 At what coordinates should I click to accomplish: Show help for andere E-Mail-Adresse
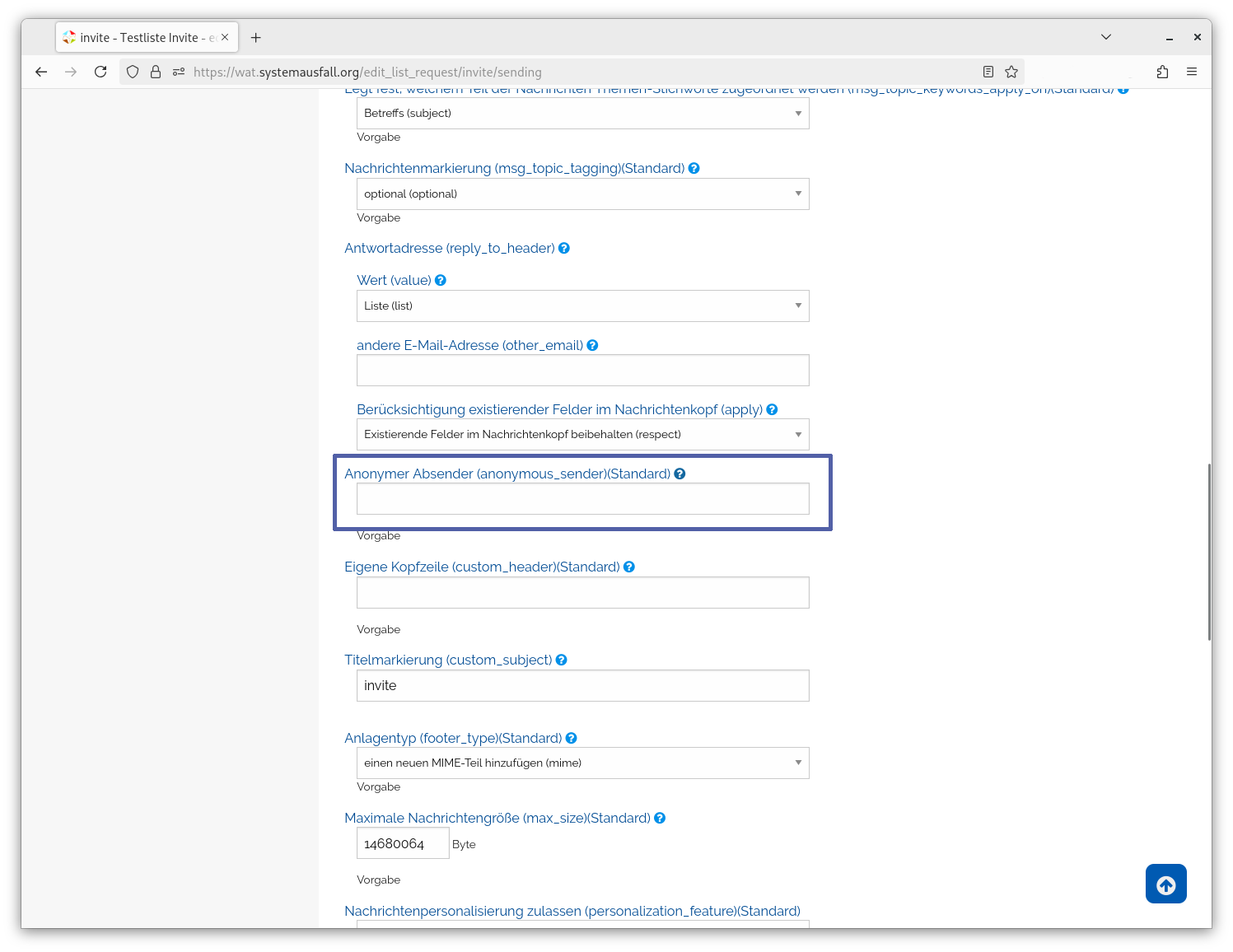592,345
